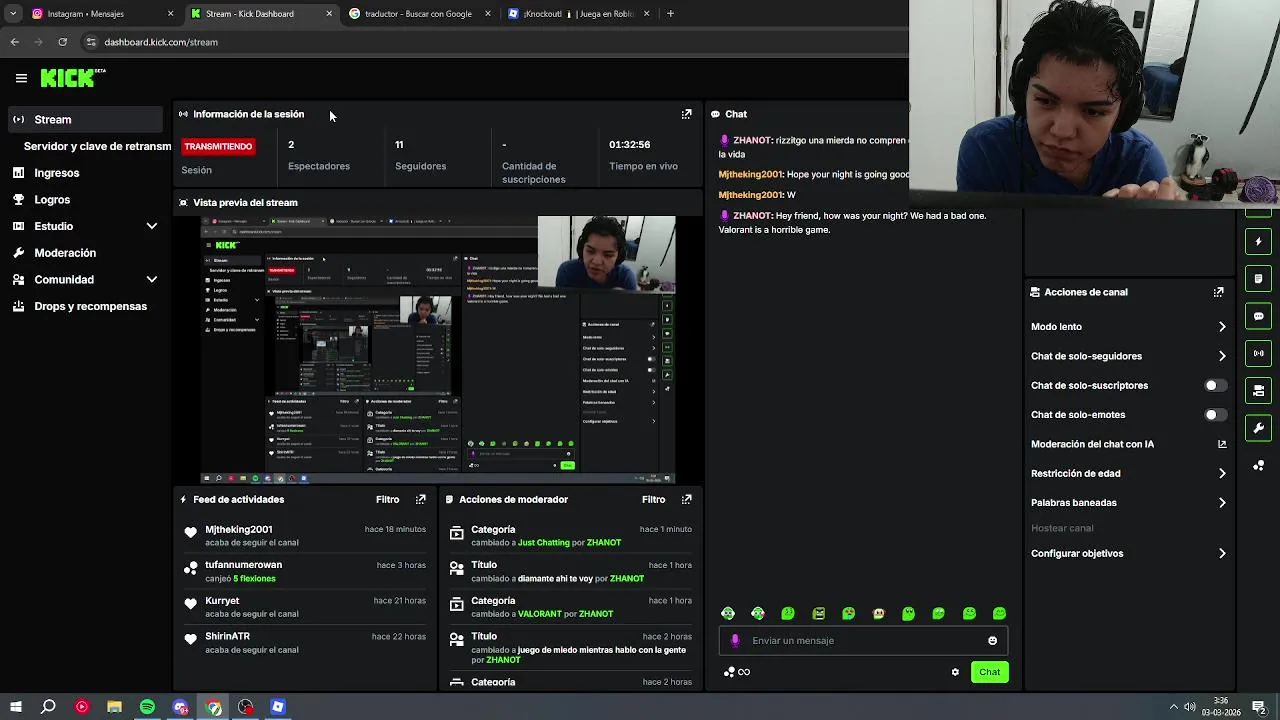Open Restricción de edad options
This screenshot has width=1280, height=720.
(x=1128, y=473)
